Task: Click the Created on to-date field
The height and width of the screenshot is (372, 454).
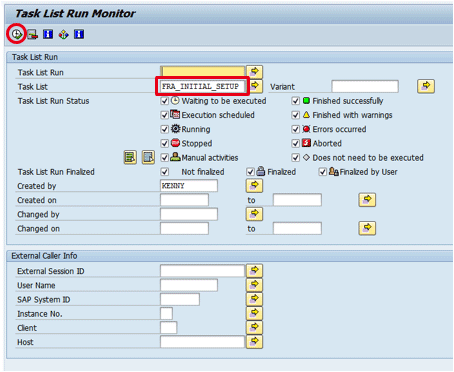Action: point(297,200)
